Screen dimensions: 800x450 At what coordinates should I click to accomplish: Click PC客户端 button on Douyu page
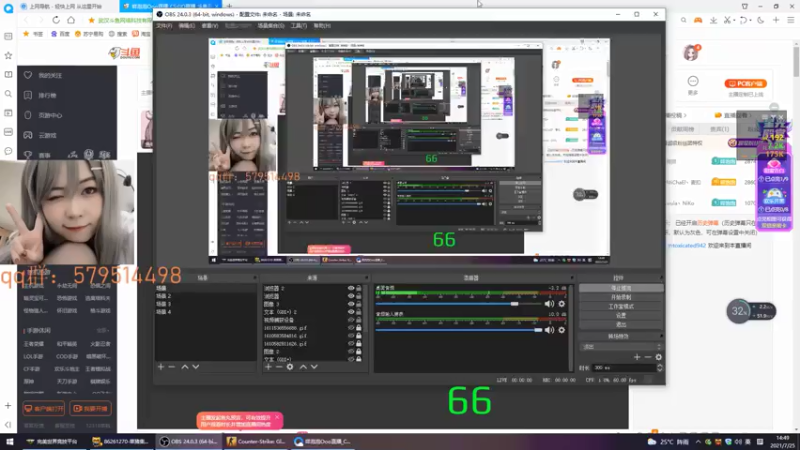[x=745, y=83]
